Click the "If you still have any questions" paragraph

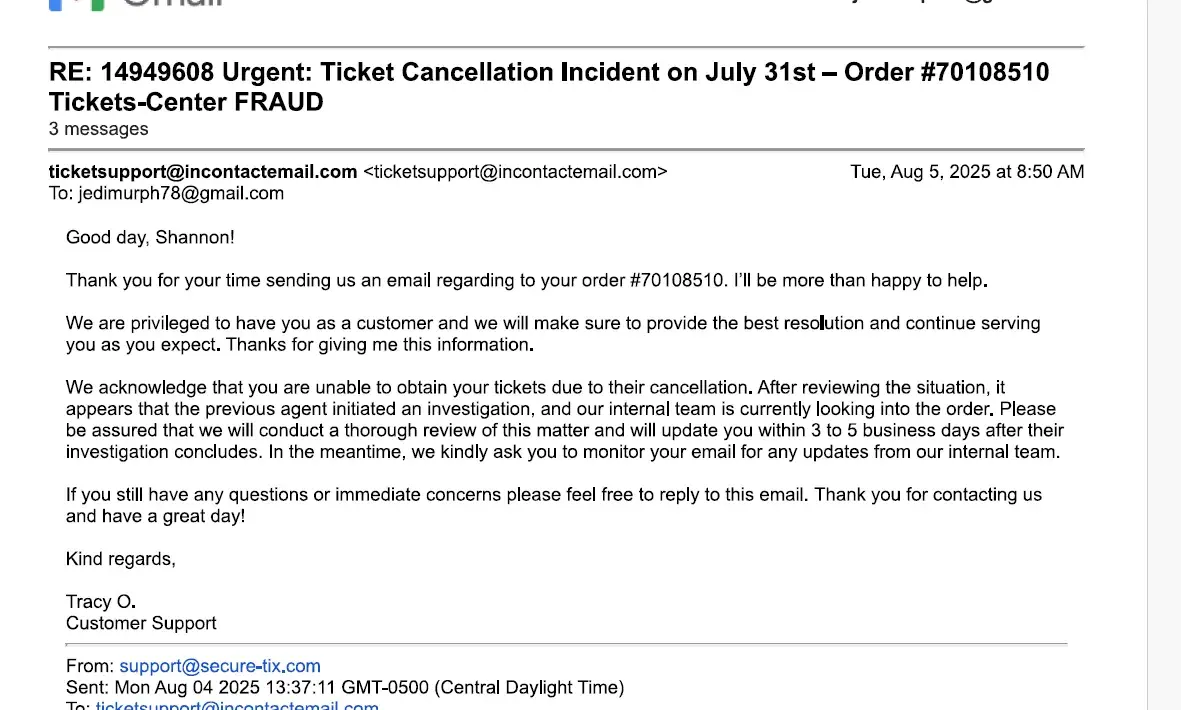pos(553,505)
